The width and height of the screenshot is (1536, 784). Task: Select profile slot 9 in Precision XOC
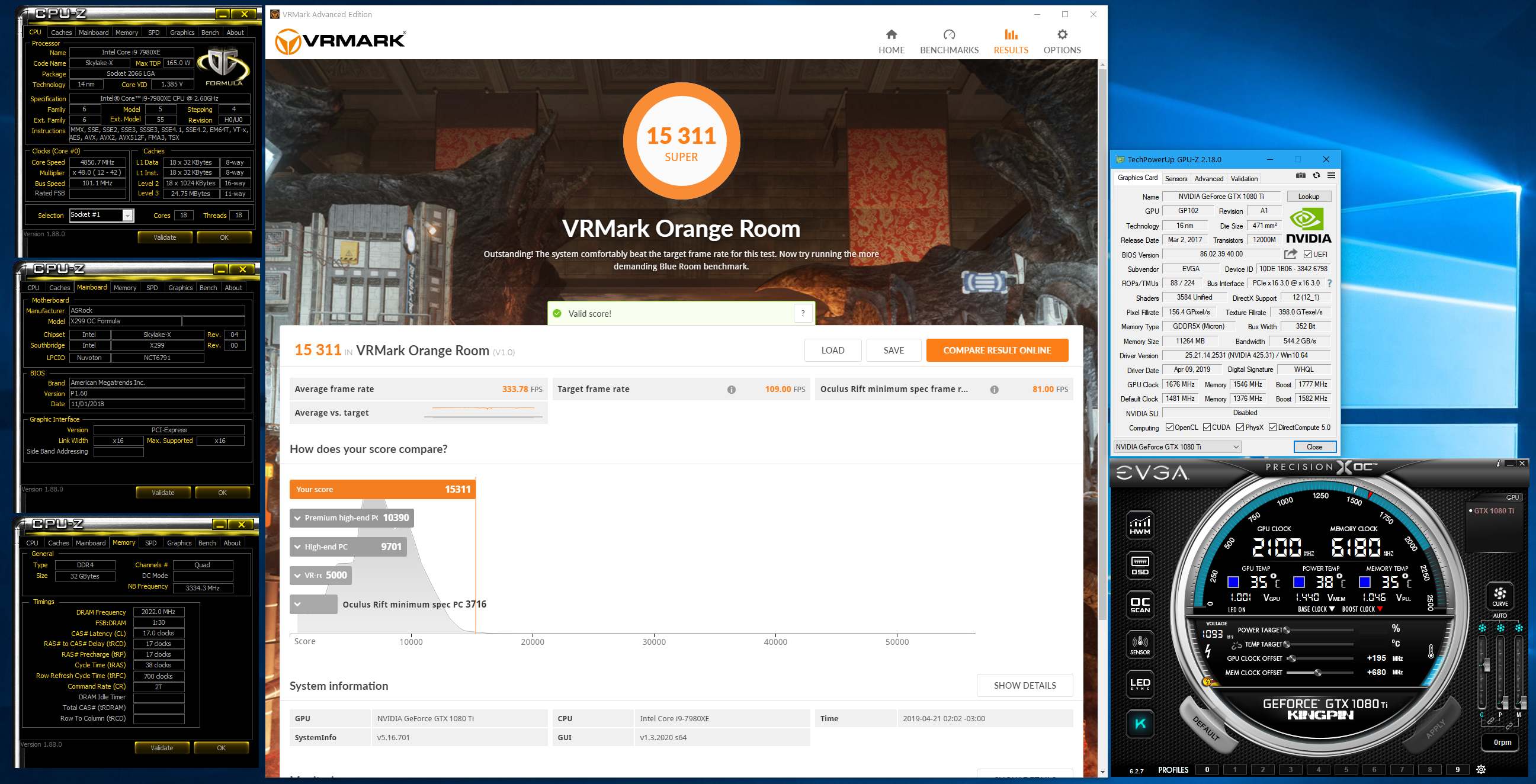pyautogui.click(x=1457, y=770)
